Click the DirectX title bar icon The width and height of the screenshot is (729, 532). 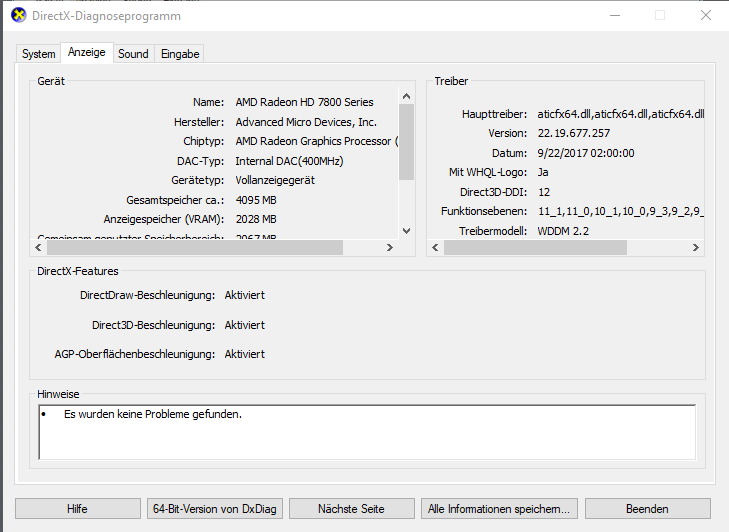coord(19,15)
